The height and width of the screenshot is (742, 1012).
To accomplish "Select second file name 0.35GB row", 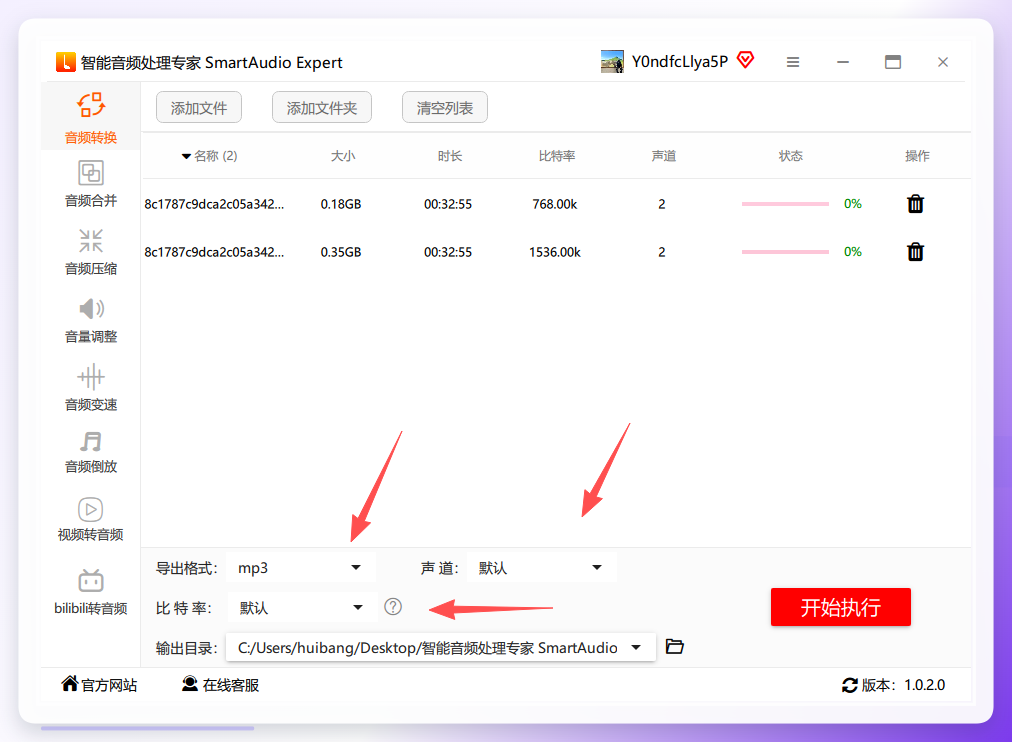I will click(214, 252).
